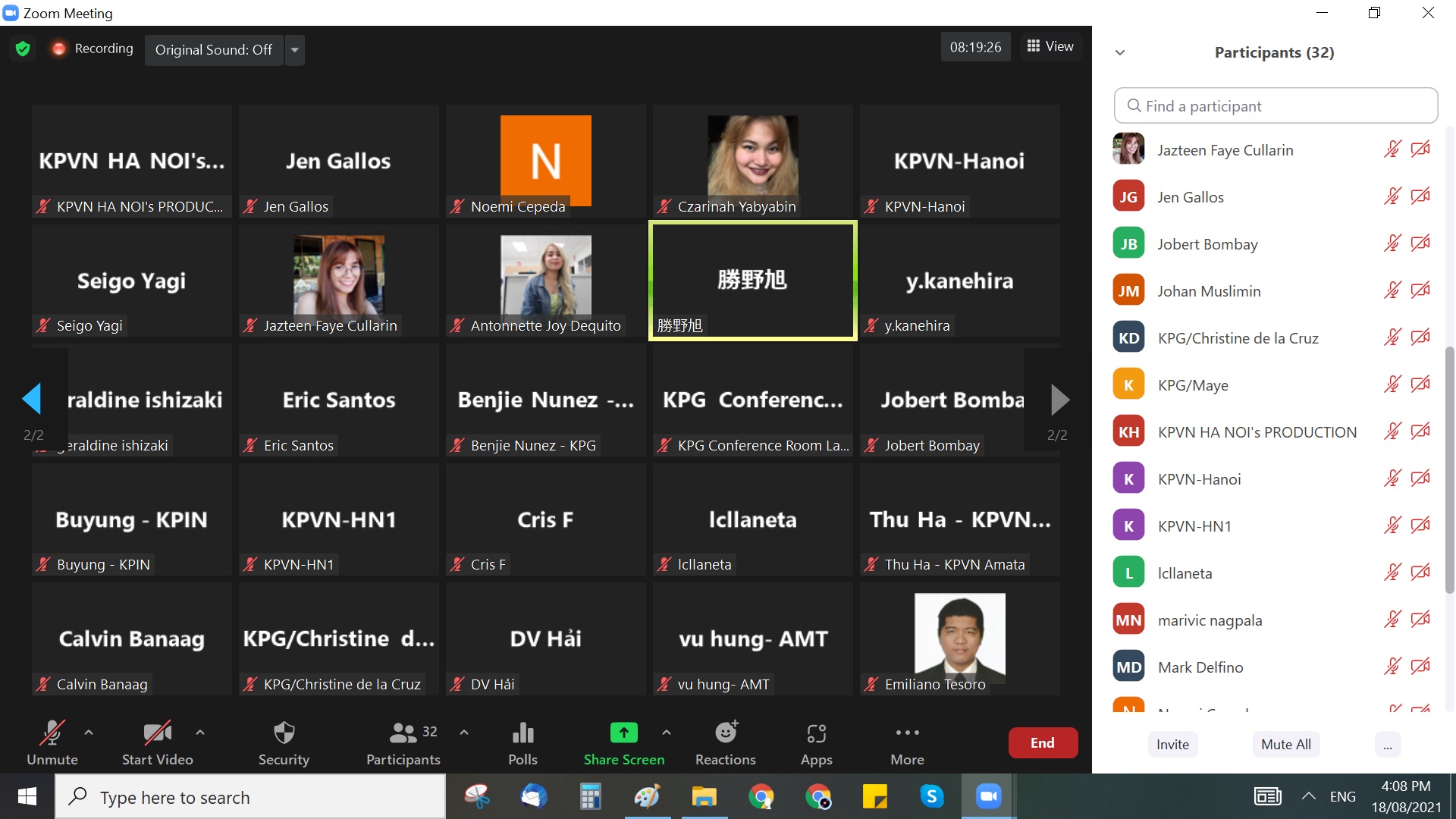Open participants panel ellipsis options button
The image size is (1456, 819).
click(1387, 745)
